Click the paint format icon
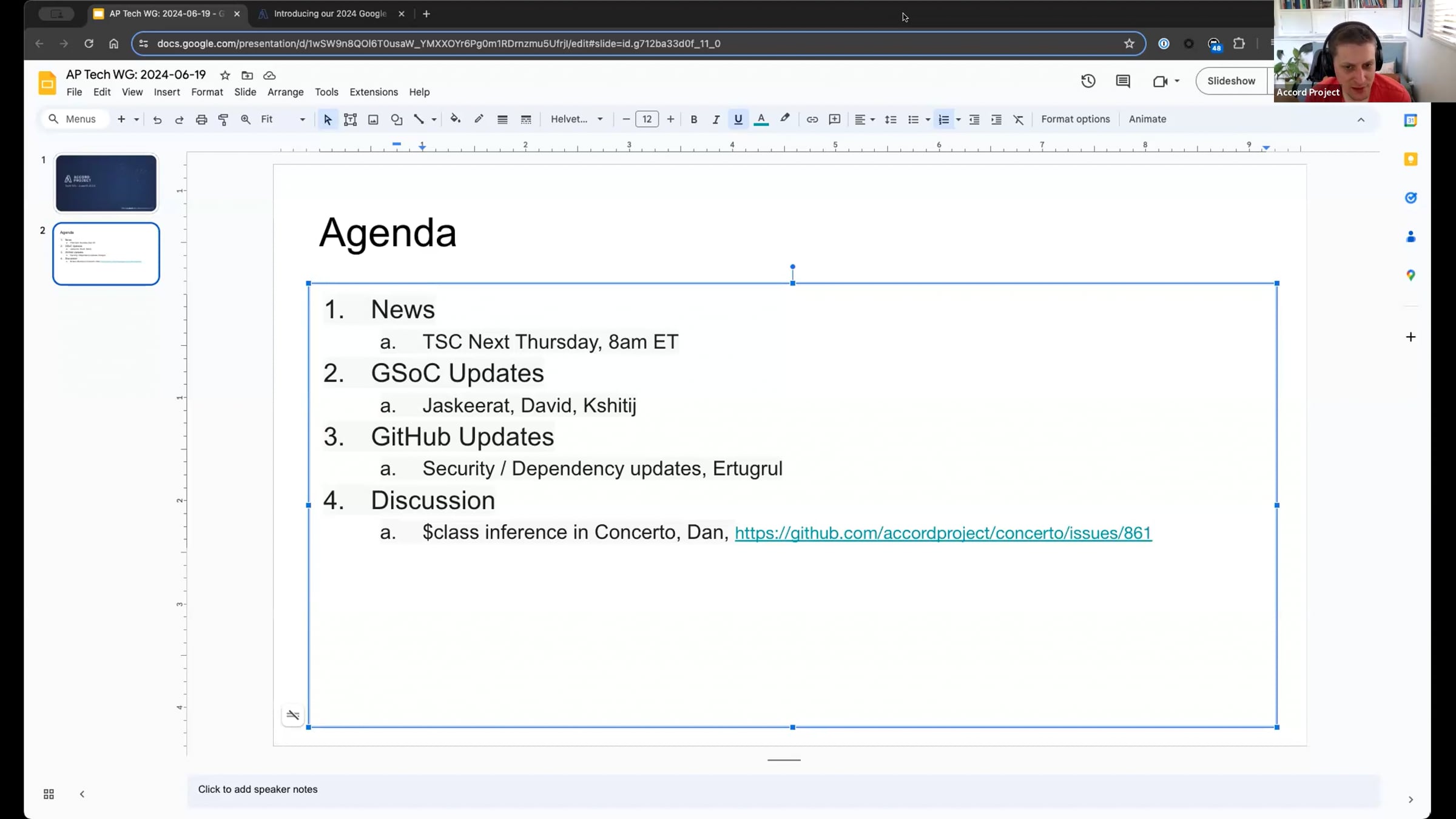Image resolution: width=1456 pixels, height=819 pixels. tap(223, 120)
